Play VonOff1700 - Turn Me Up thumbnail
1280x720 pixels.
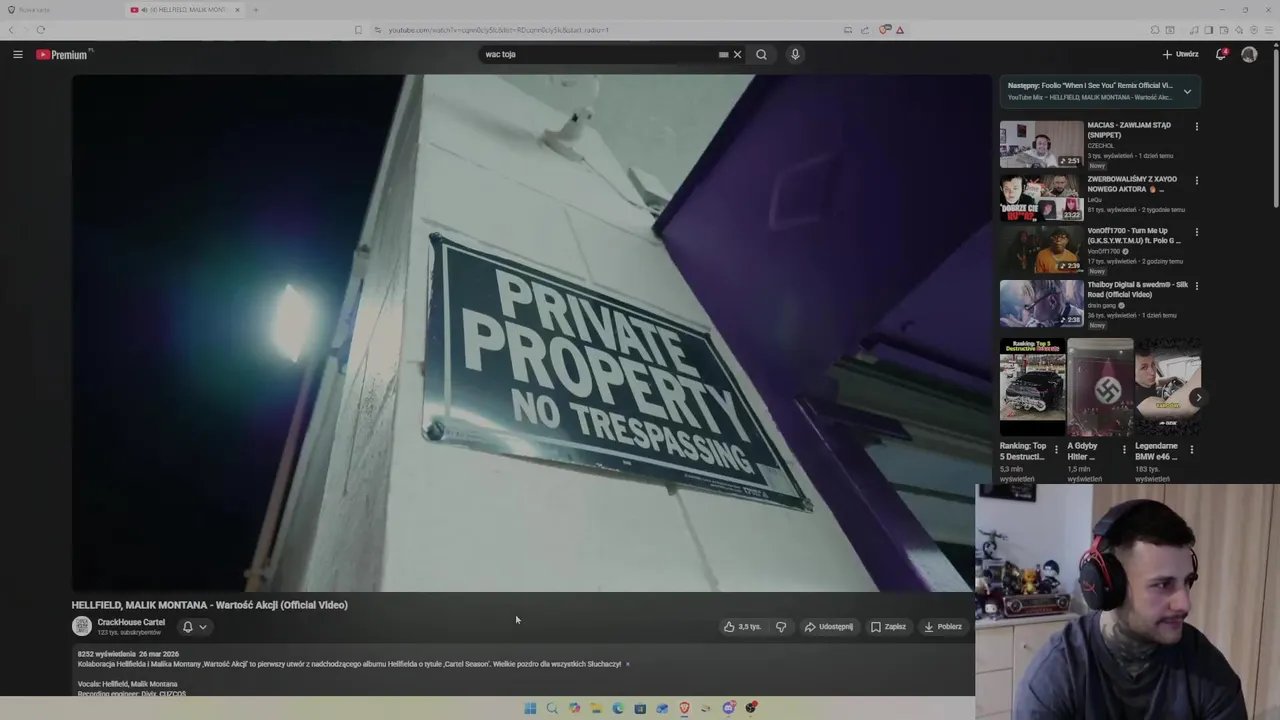[1041, 249]
